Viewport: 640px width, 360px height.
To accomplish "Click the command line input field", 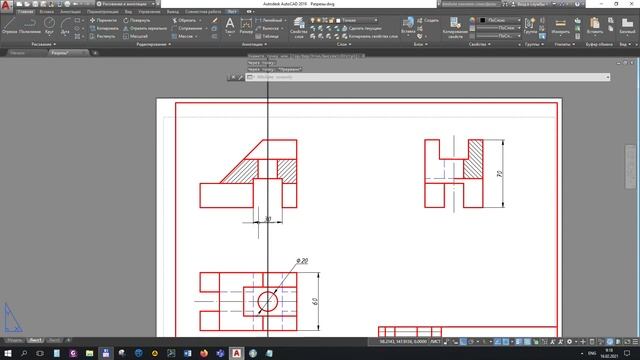I will pos(427,77).
